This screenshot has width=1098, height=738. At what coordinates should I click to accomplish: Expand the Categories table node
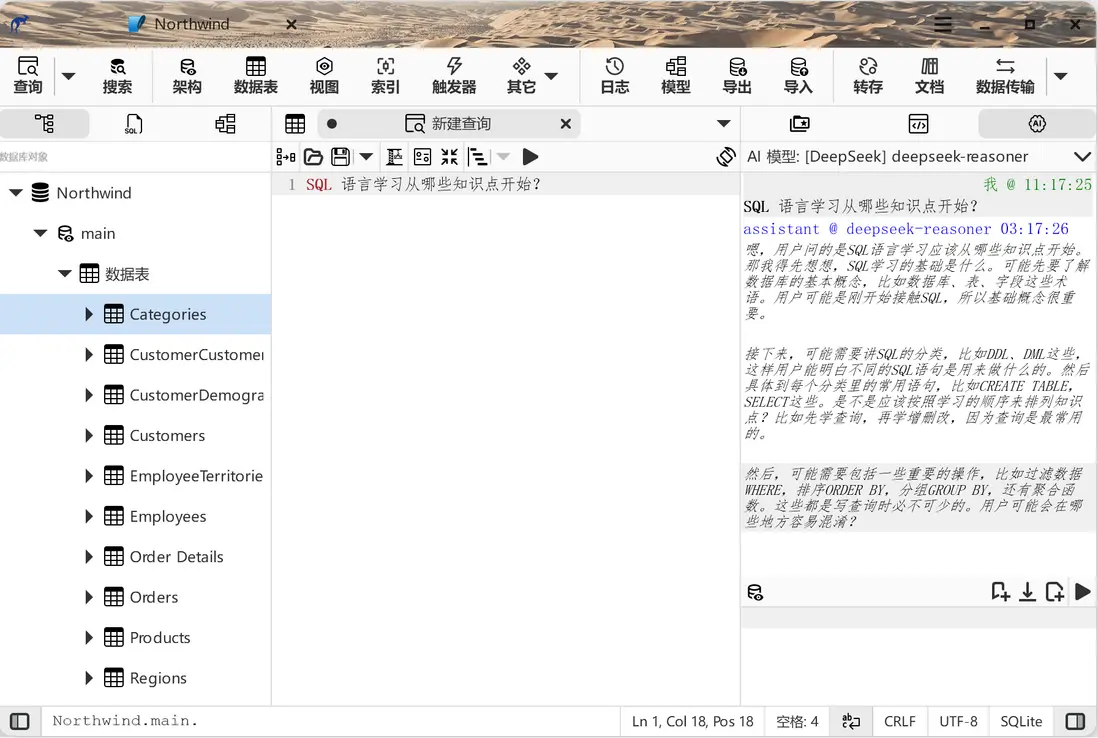tap(89, 313)
